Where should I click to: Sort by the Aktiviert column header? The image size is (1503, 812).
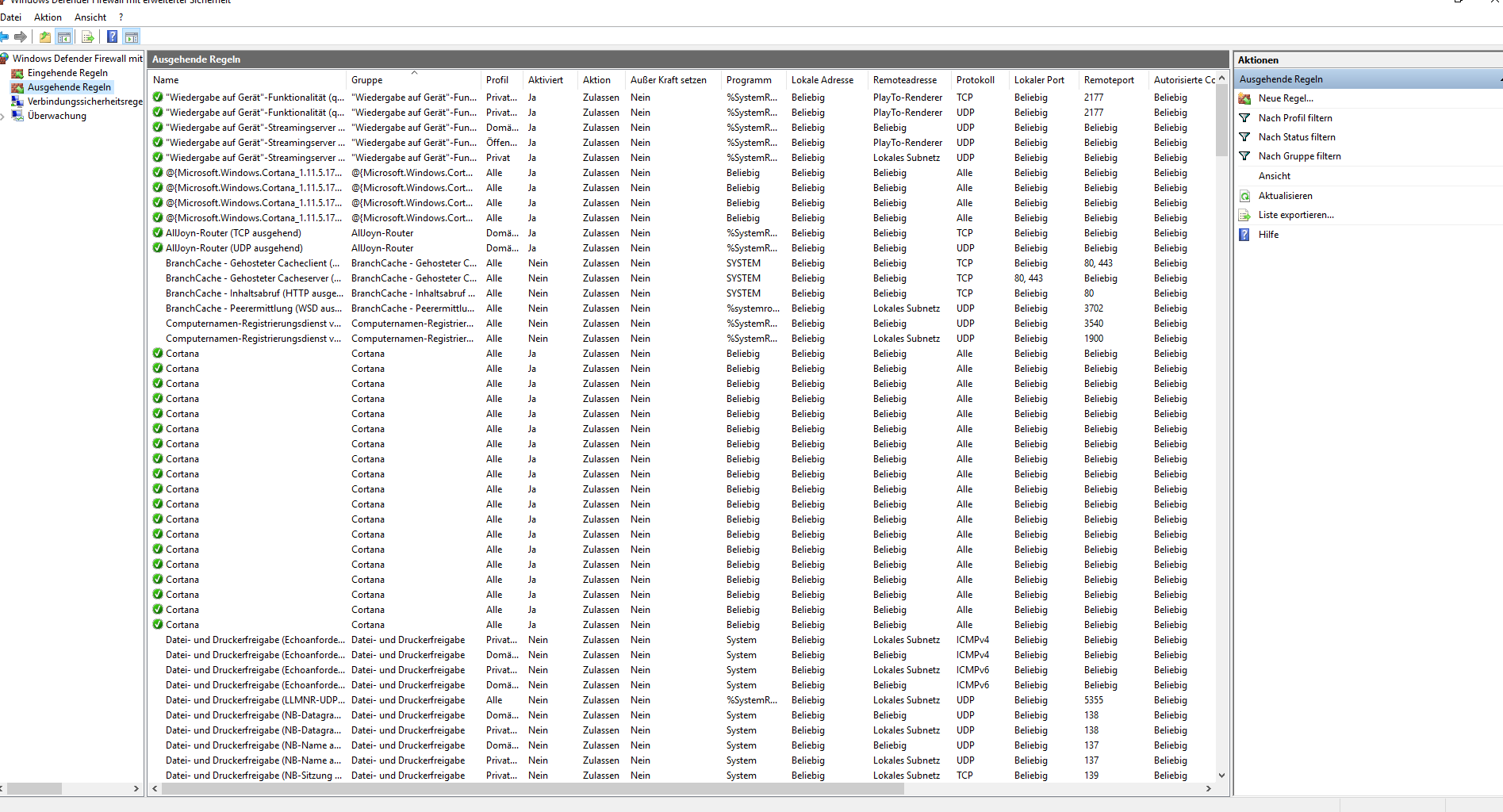(x=550, y=80)
